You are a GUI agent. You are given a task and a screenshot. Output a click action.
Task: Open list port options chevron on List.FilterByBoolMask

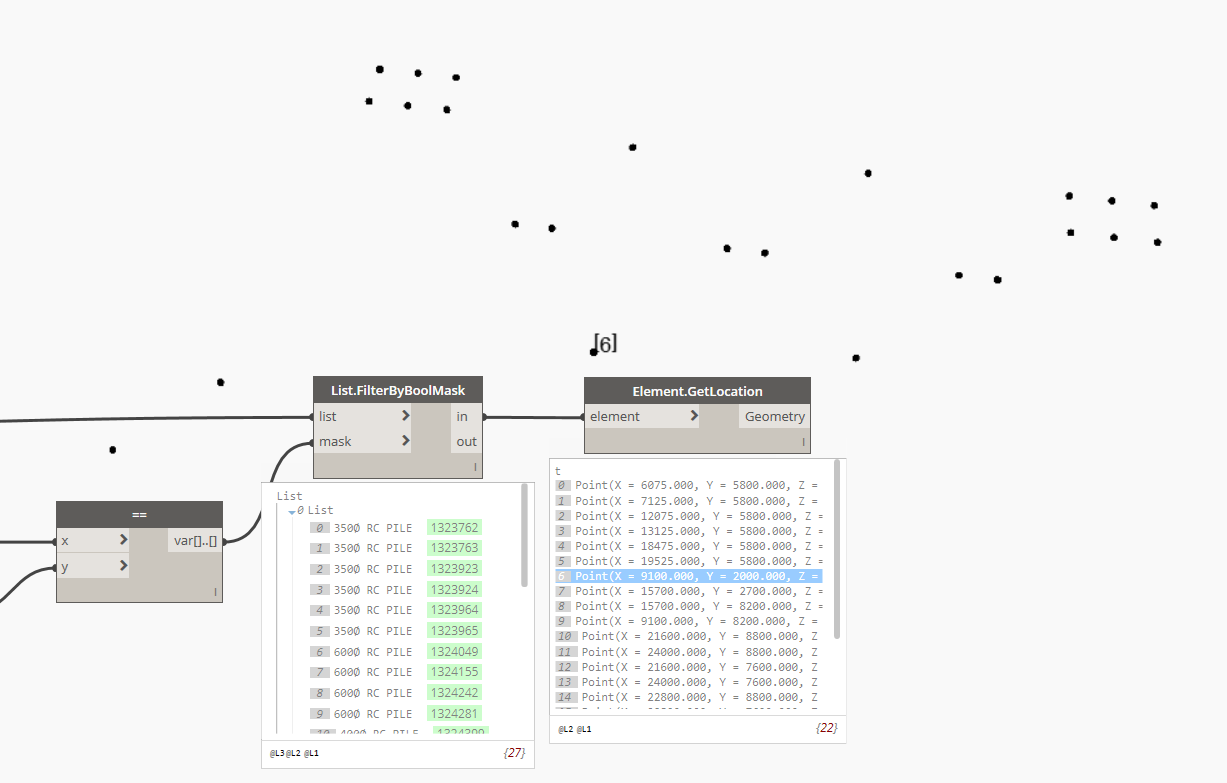(x=405, y=416)
